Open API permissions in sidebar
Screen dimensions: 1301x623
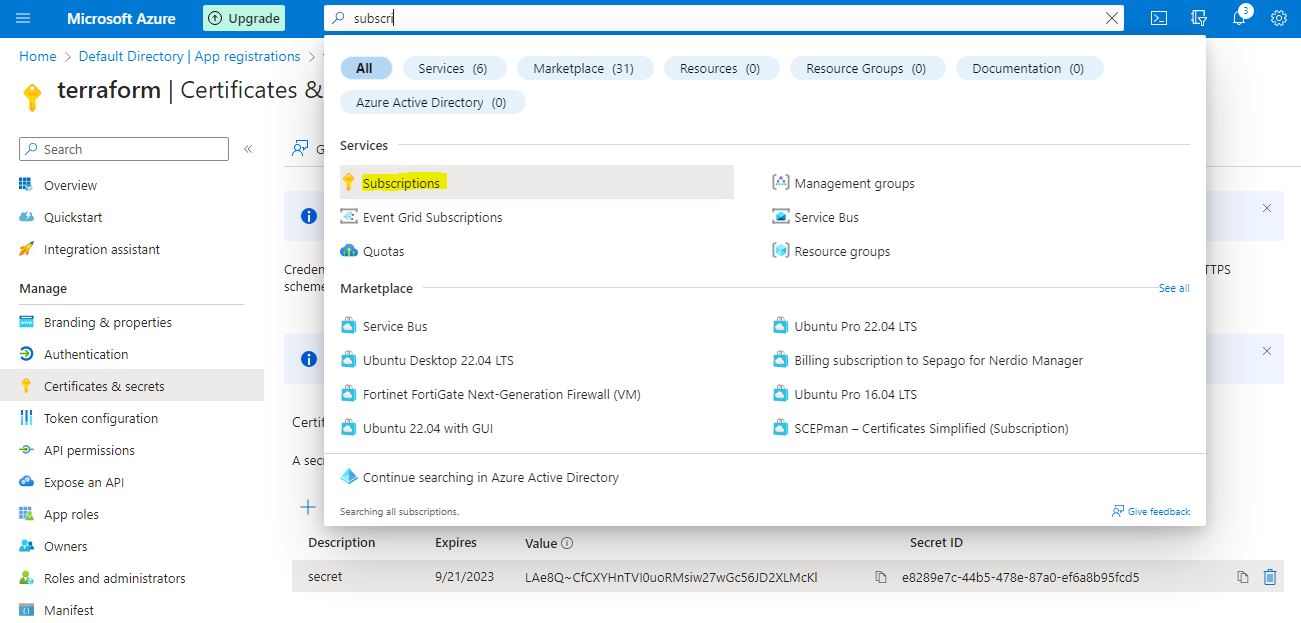pyautogui.click(x=91, y=450)
